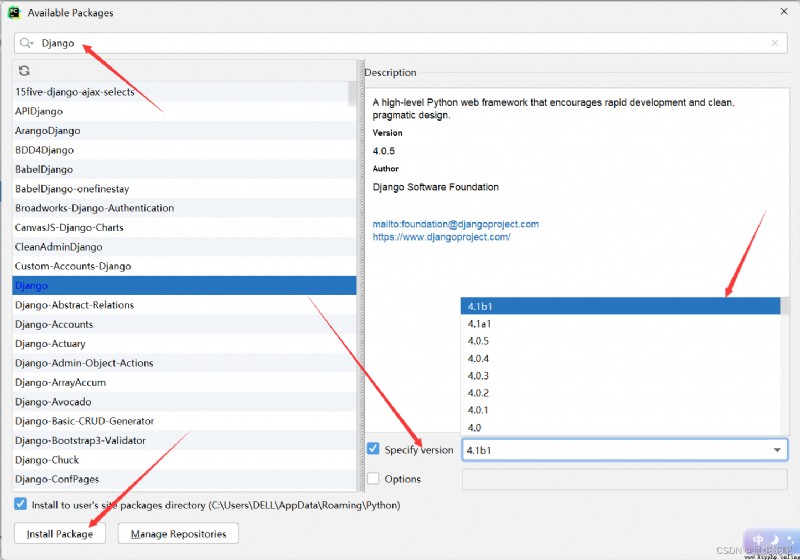
Task: Select Broadworks-Django-Authentication package
Action: [x=184, y=208]
